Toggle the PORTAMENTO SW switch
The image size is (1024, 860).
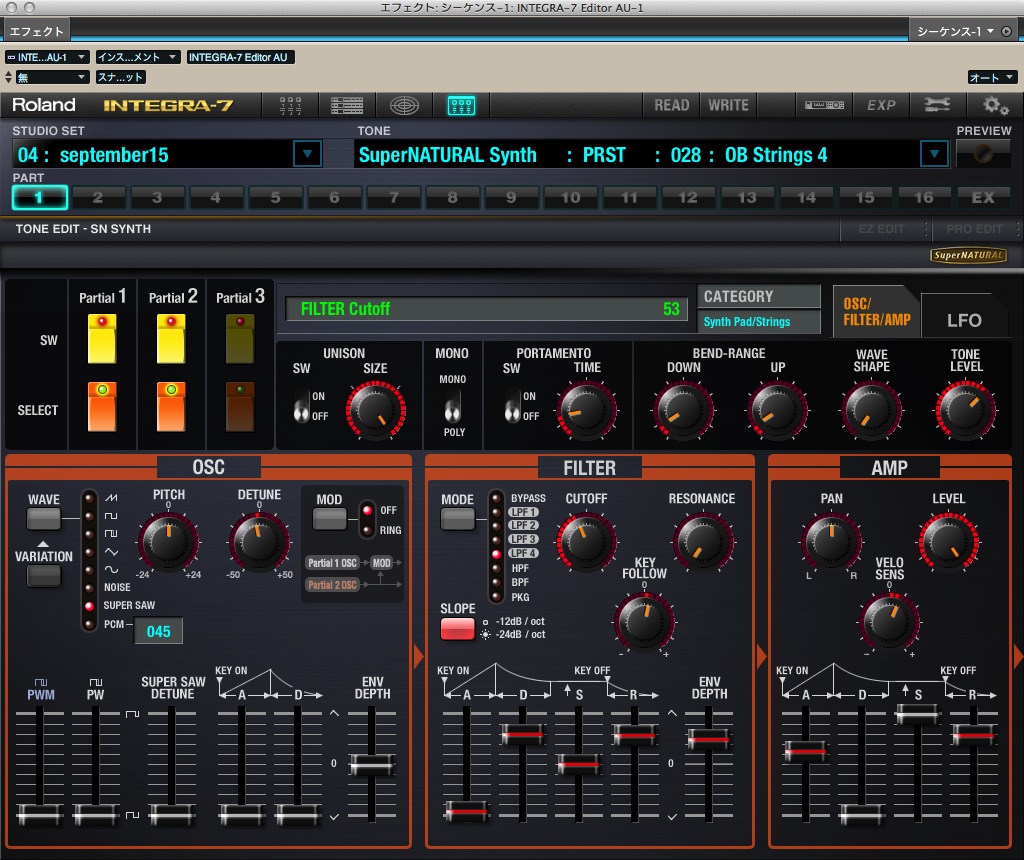[x=513, y=406]
